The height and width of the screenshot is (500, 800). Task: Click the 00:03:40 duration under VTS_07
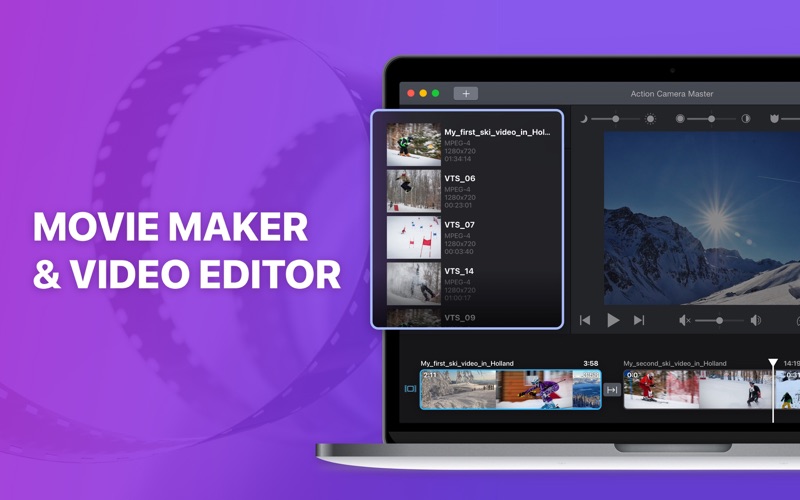(x=459, y=252)
